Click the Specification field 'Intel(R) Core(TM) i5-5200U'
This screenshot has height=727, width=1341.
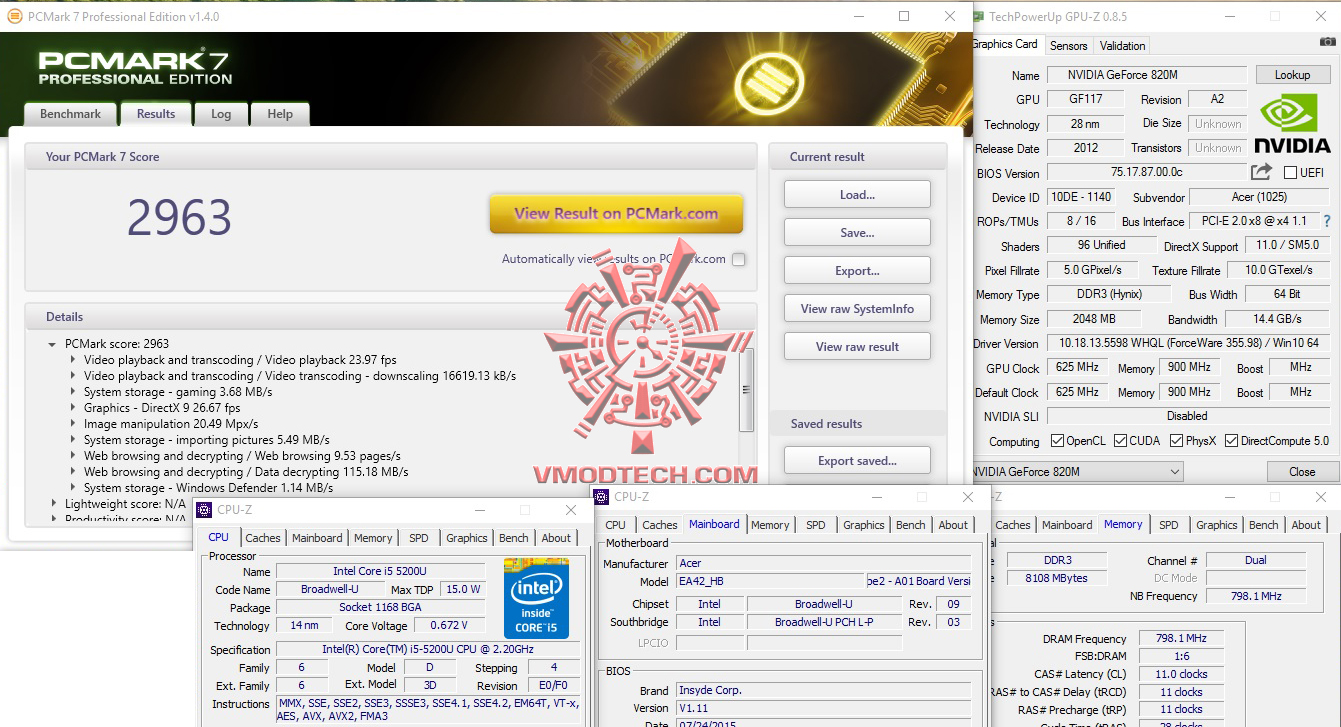428,650
